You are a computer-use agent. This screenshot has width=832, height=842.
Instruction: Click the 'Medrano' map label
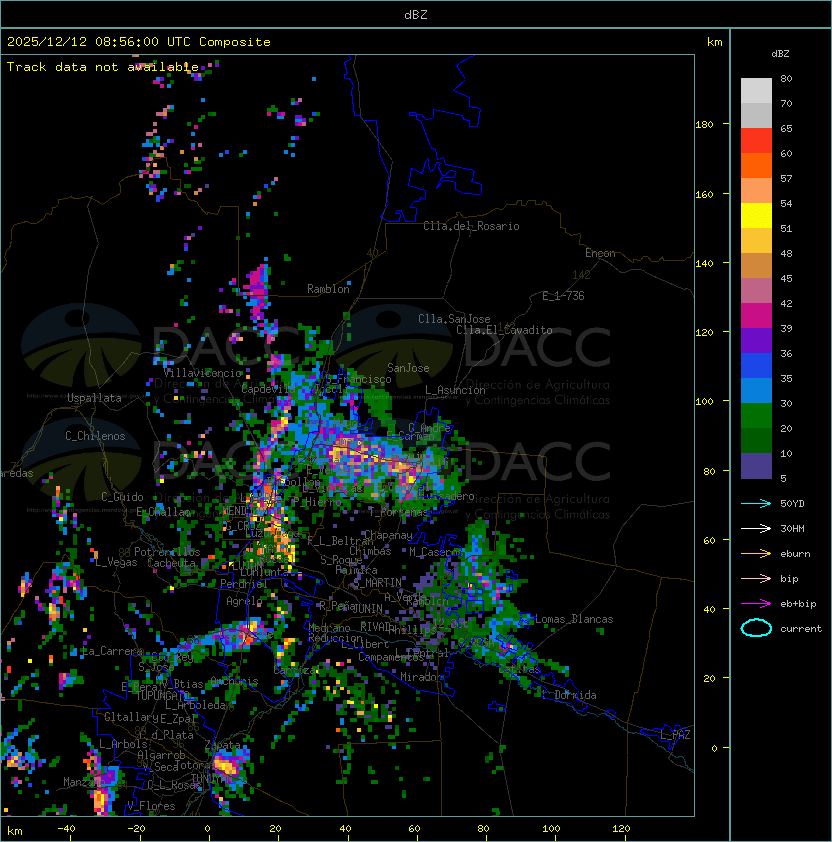(x=329, y=628)
